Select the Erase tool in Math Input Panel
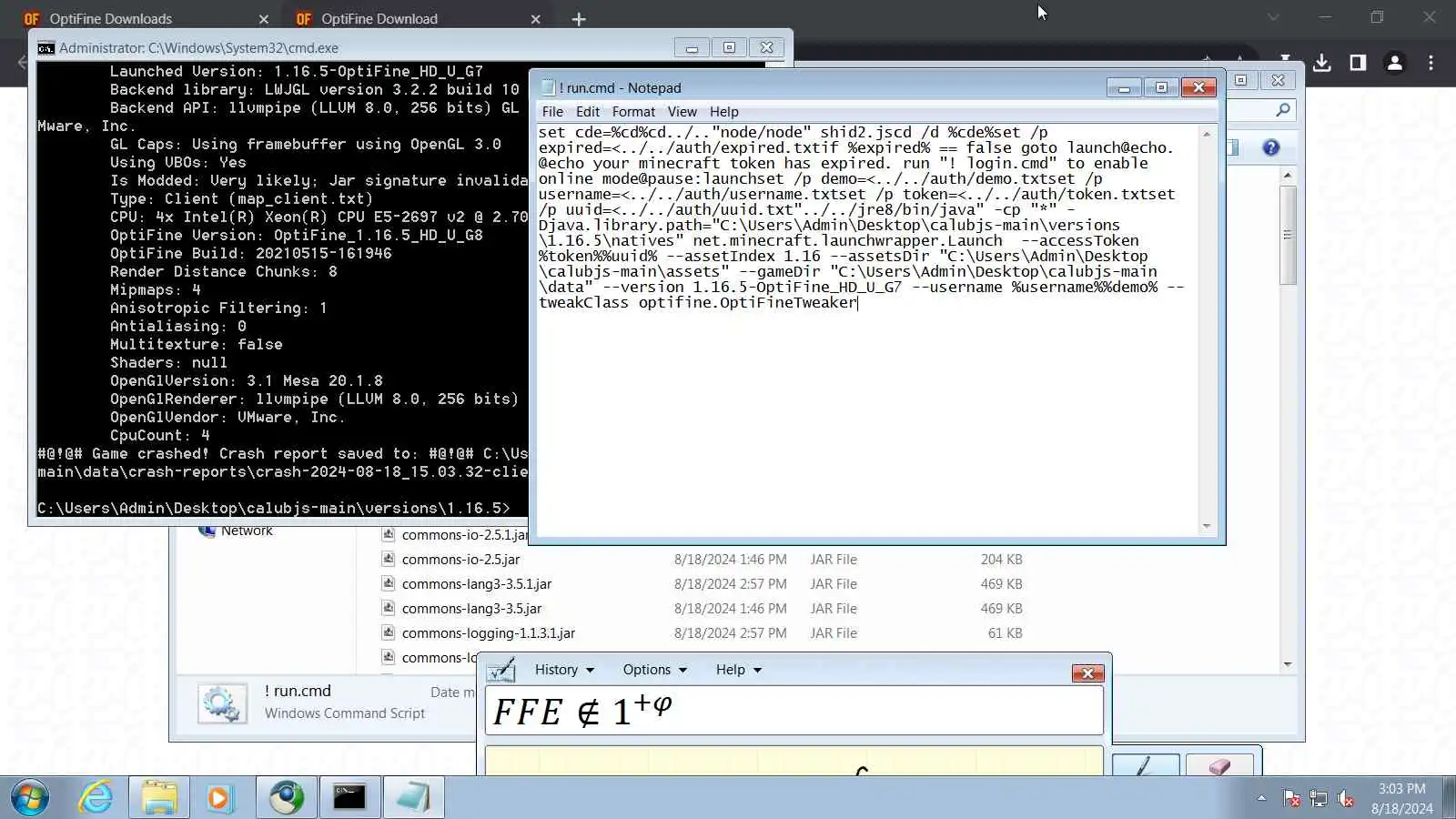 (1219, 765)
